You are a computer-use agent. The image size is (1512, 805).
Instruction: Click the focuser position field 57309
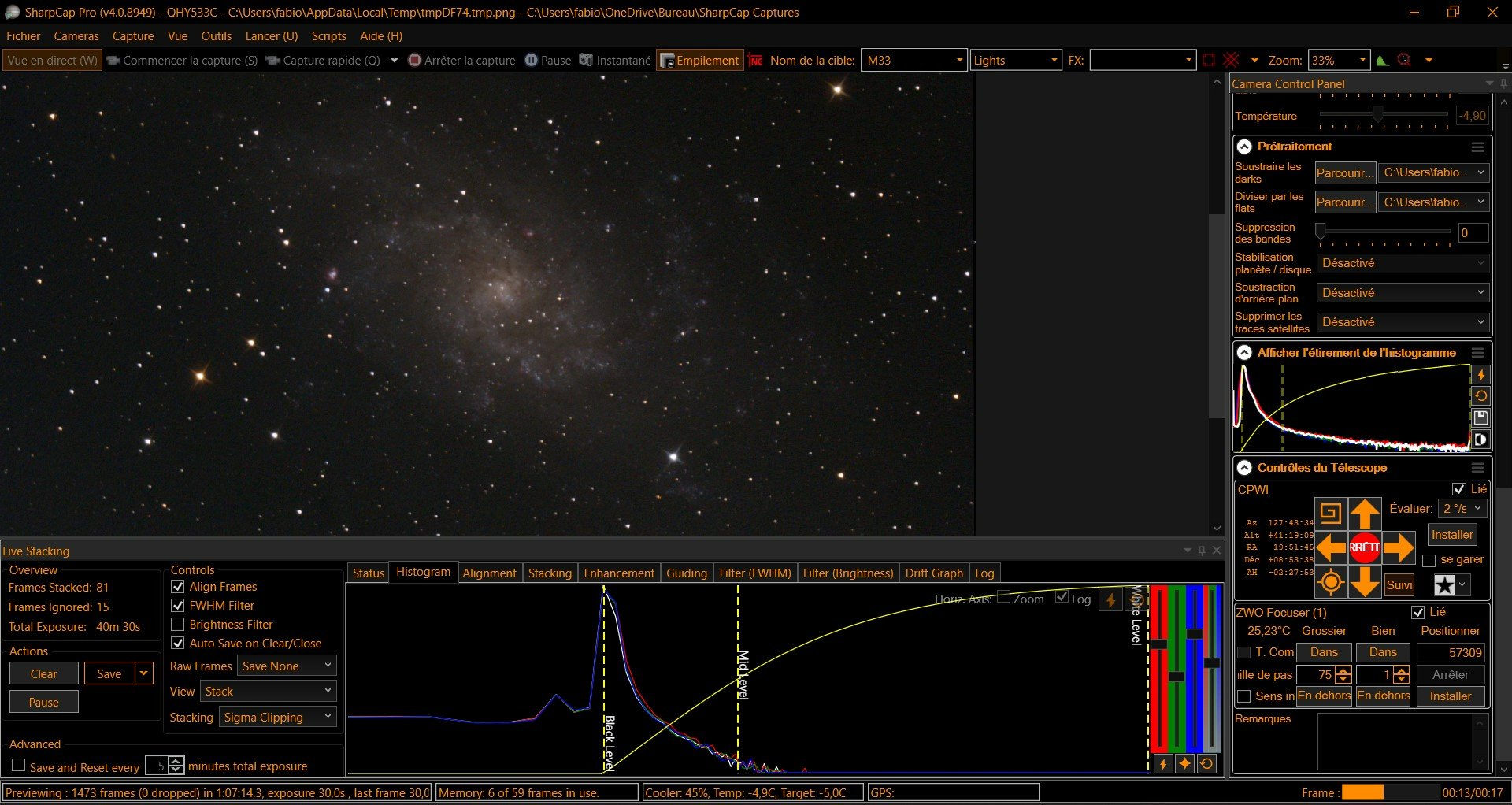coord(1451,652)
